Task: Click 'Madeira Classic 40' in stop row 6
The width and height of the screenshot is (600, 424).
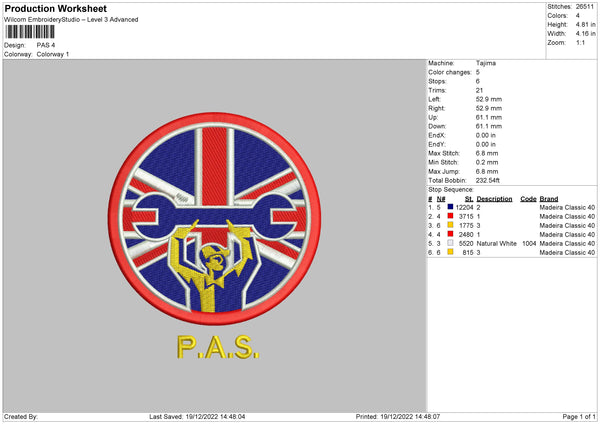Action: tap(567, 253)
